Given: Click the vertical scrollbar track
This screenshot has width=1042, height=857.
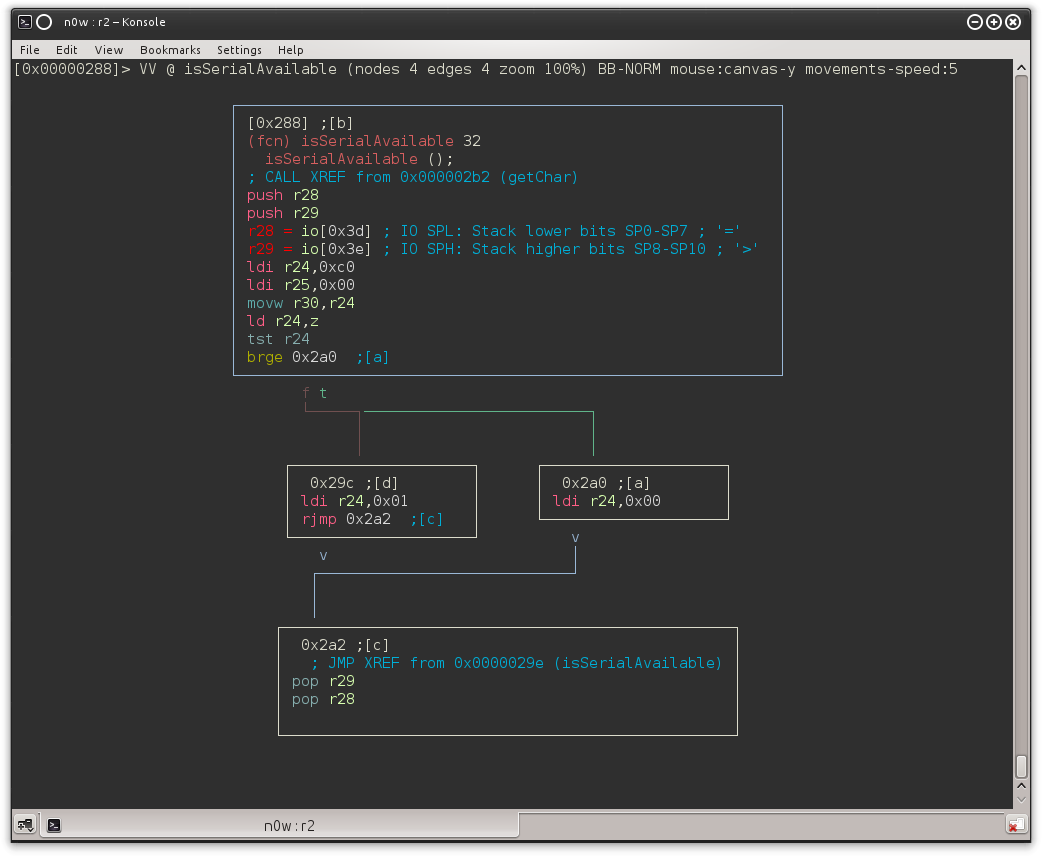Looking at the screenshot, I should pyautogui.click(x=1022, y=400).
